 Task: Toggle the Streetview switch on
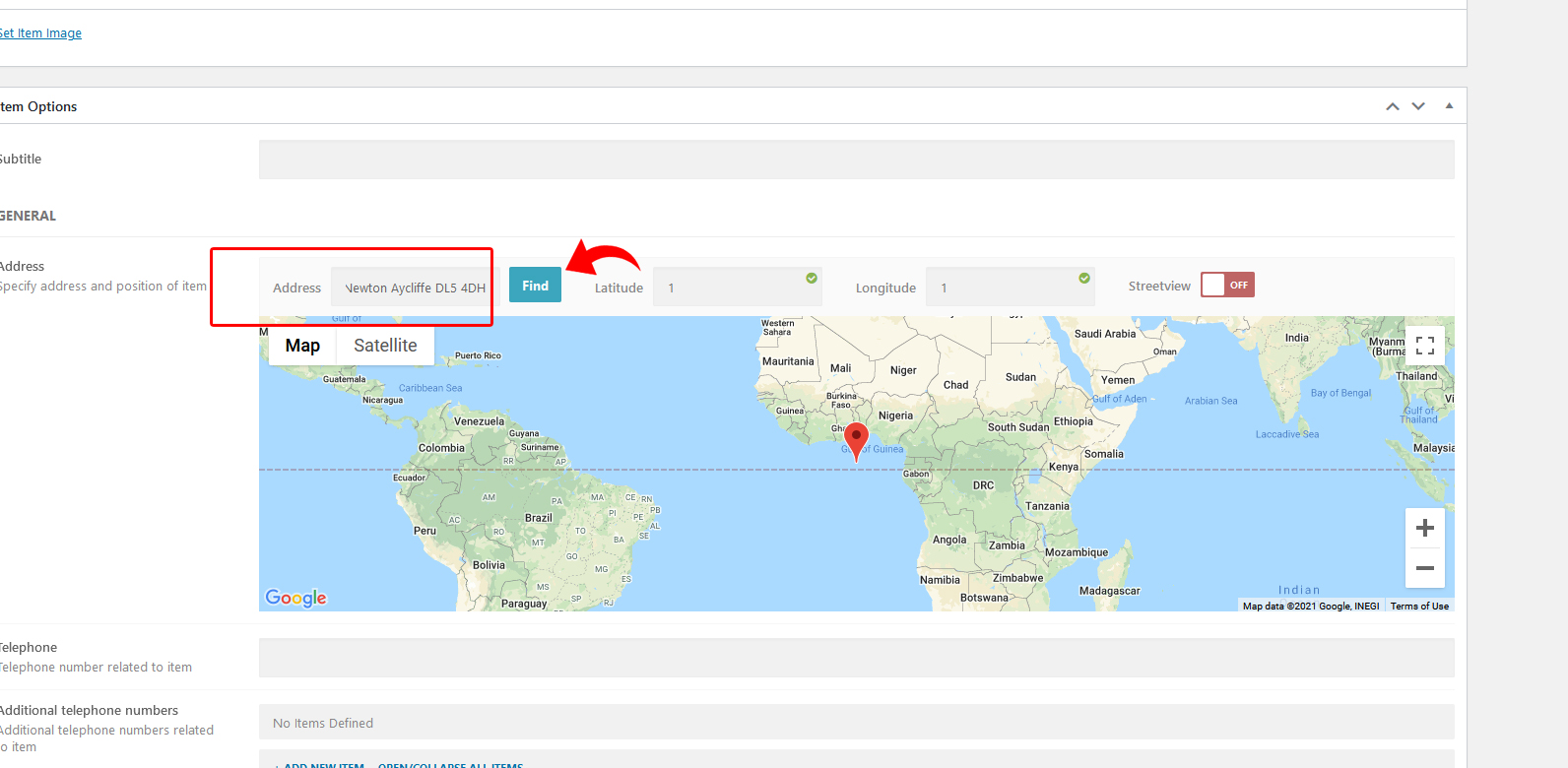point(1227,286)
